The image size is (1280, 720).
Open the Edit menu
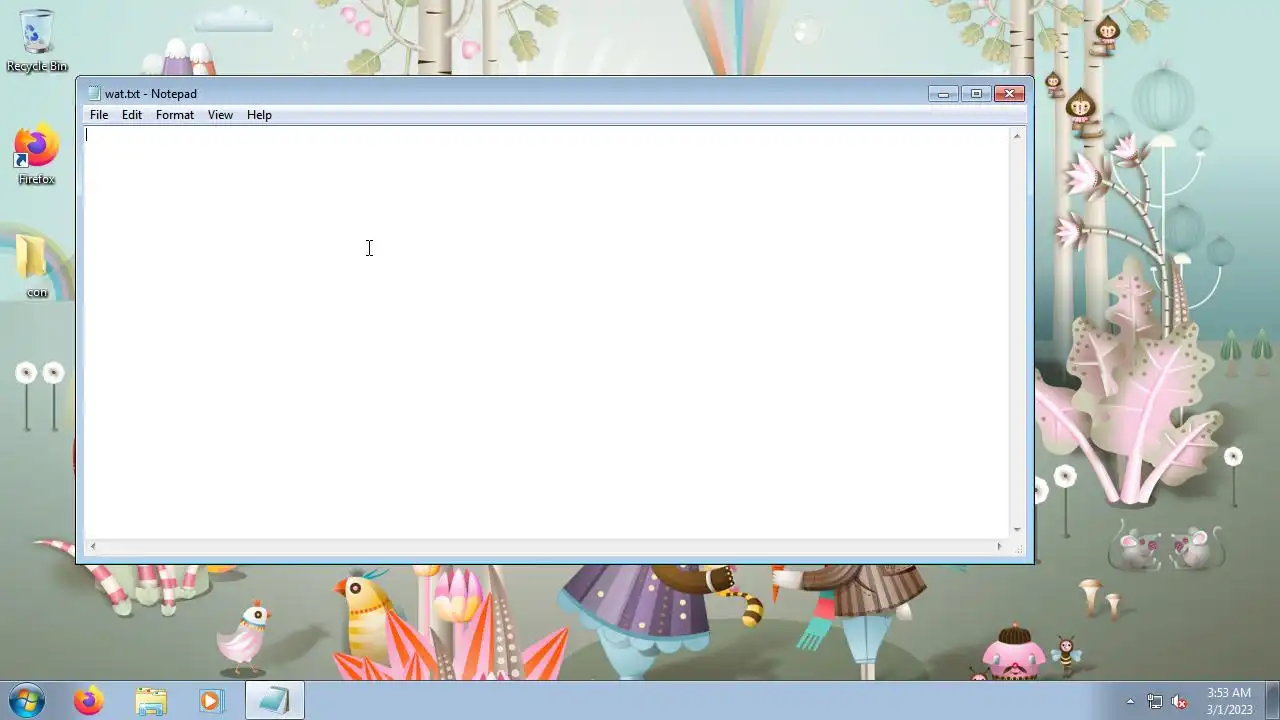point(132,115)
